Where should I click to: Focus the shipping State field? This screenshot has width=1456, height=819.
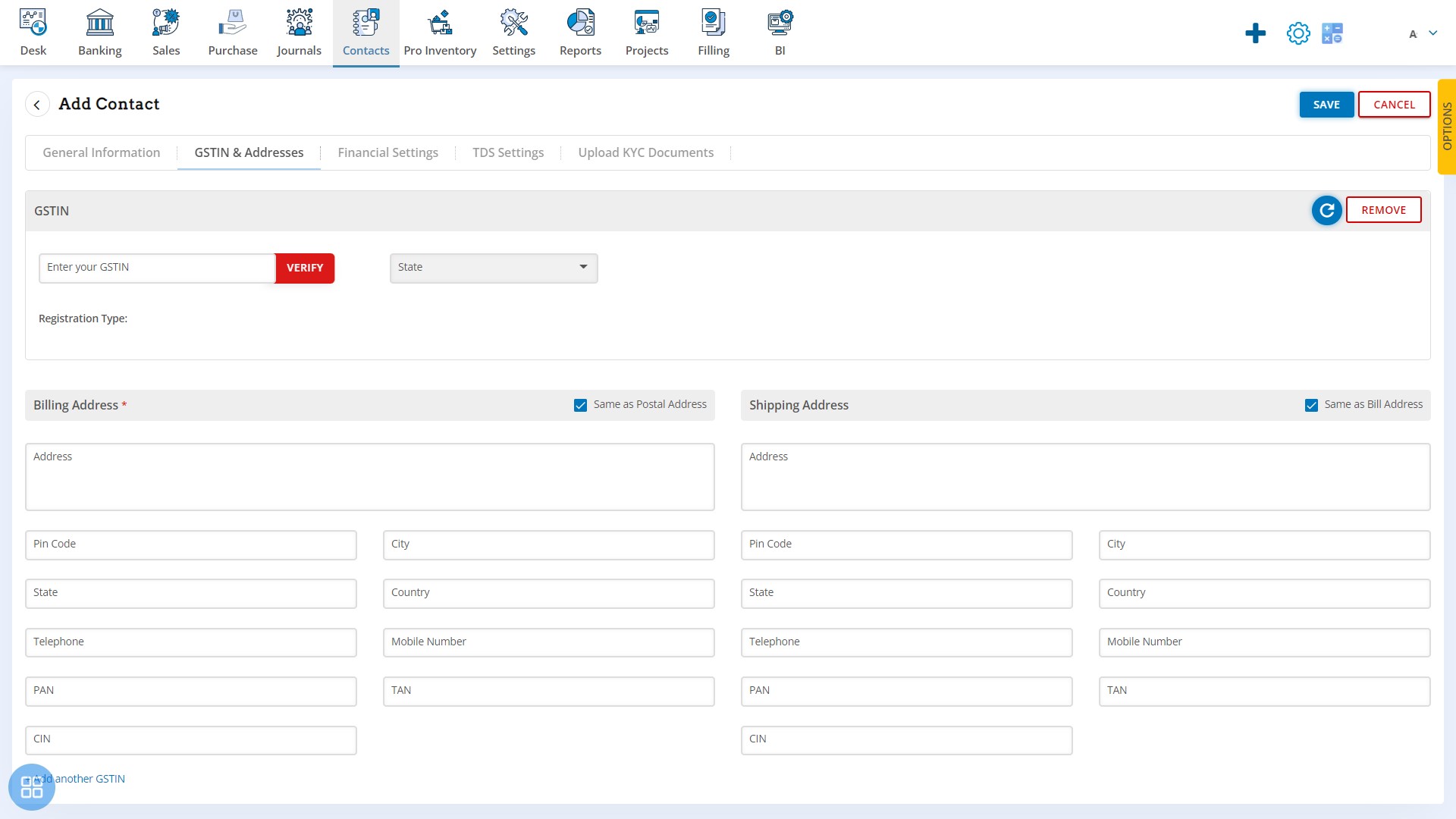(x=907, y=594)
